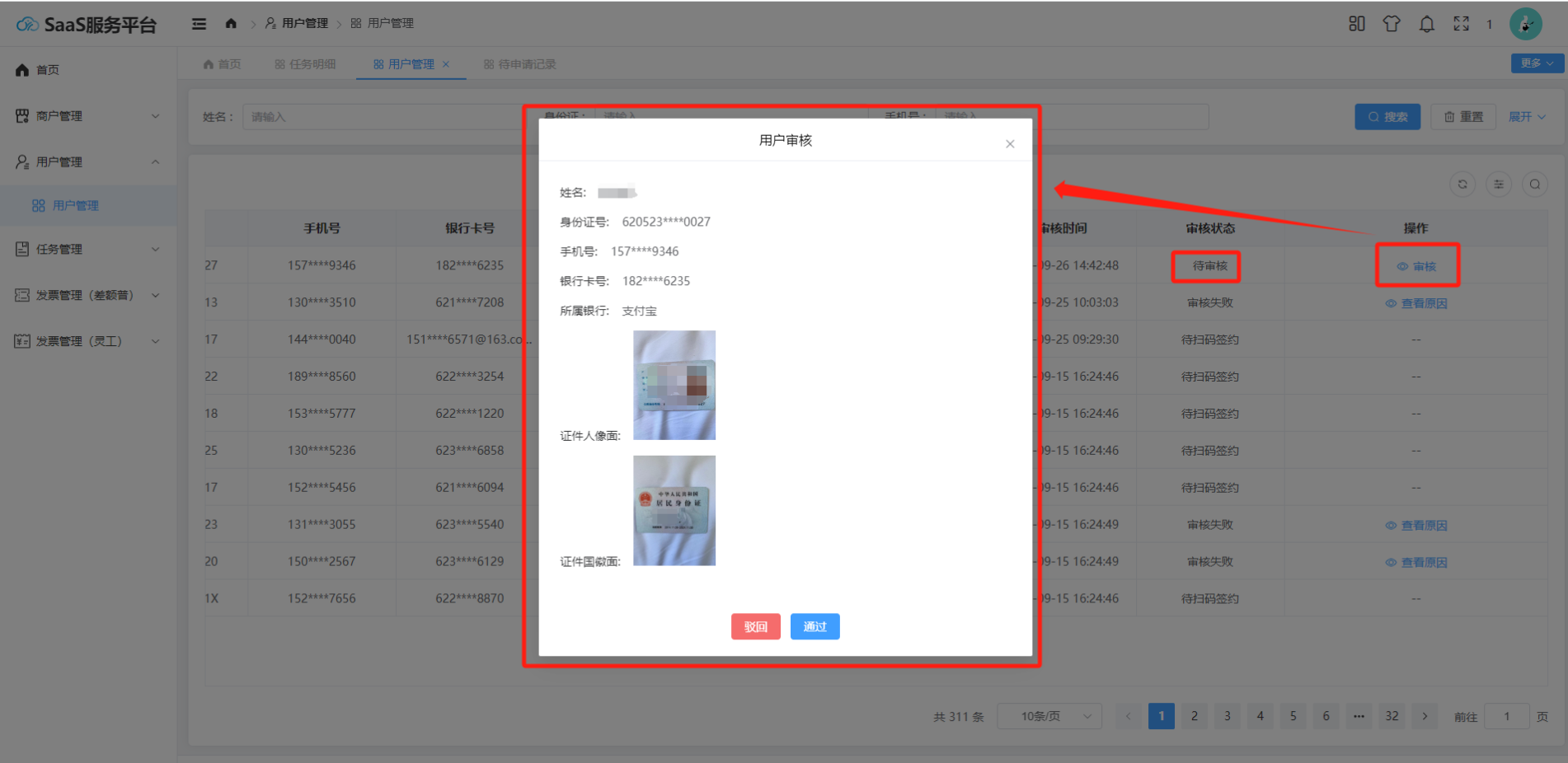Go to page 2 in pagination
1568x763 pixels.
point(1194,716)
